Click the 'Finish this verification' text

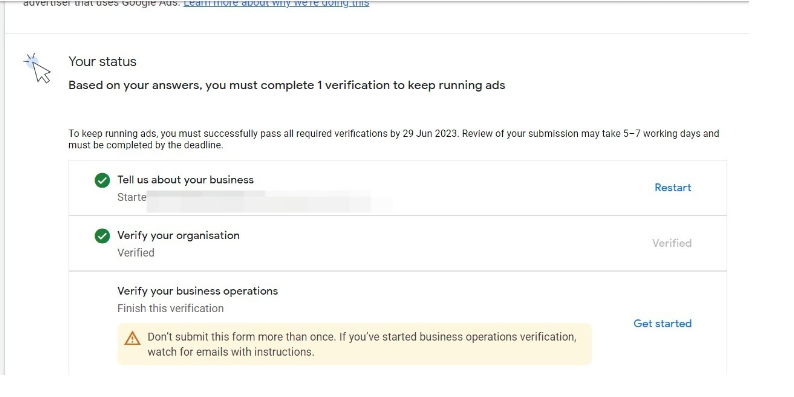tap(170, 308)
